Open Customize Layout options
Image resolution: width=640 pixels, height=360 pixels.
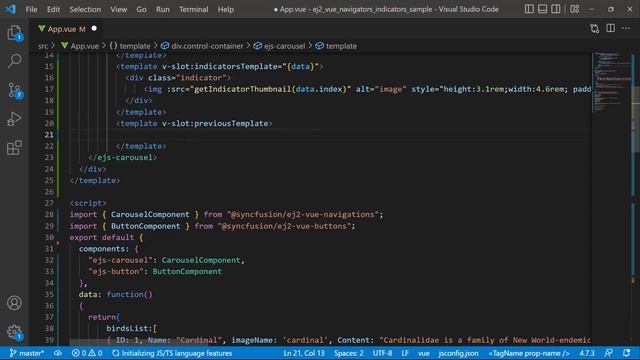575,9
